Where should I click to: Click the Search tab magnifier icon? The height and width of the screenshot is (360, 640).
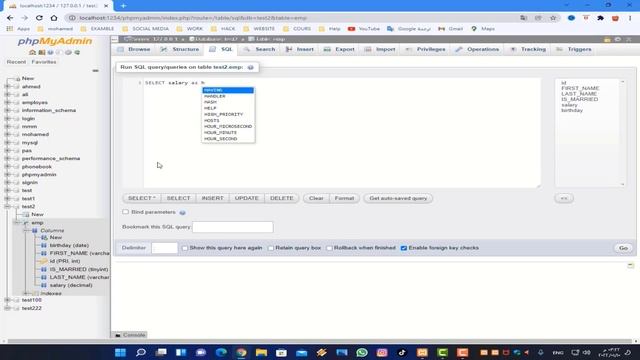pyautogui.click(x=247, y=49)
